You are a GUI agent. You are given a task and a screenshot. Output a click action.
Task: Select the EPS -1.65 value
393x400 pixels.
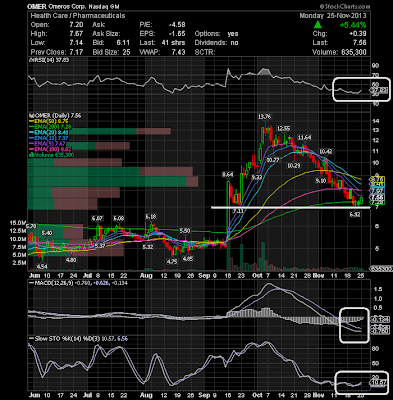click(x=177, y=34)
